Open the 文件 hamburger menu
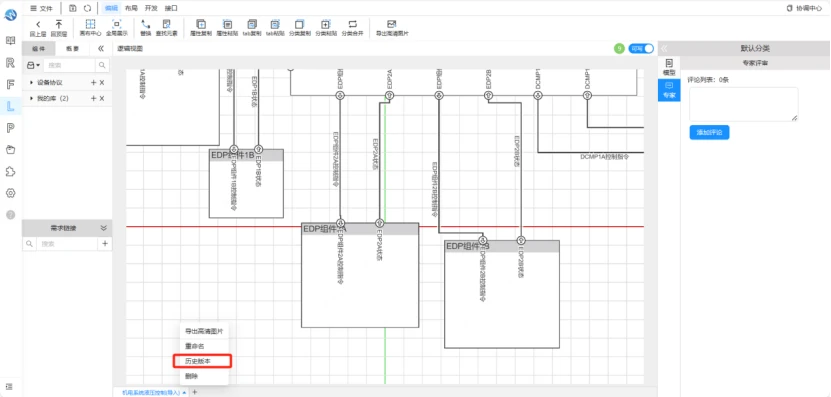 tap(41, 8)
